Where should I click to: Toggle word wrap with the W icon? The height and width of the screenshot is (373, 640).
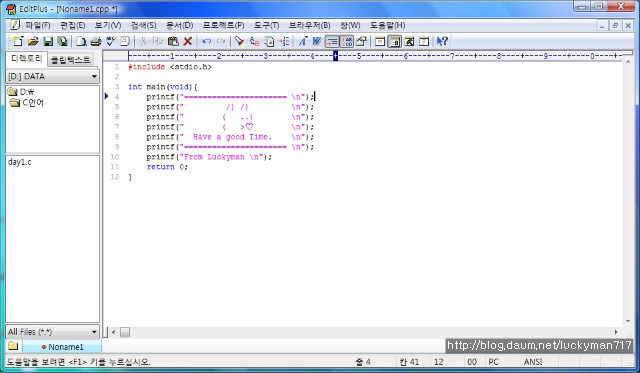(x=317, y=41)
